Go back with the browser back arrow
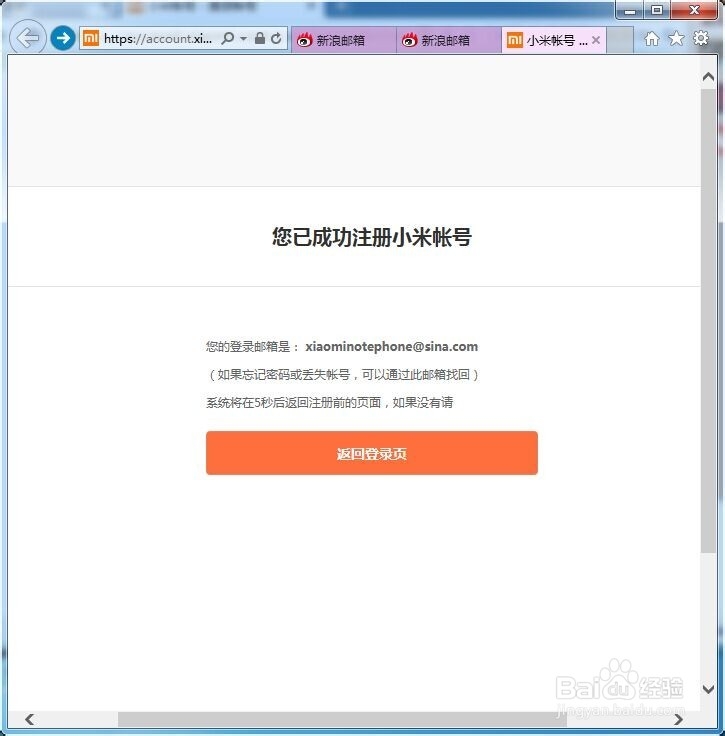The image size is (725, 736). pos(28,38)
